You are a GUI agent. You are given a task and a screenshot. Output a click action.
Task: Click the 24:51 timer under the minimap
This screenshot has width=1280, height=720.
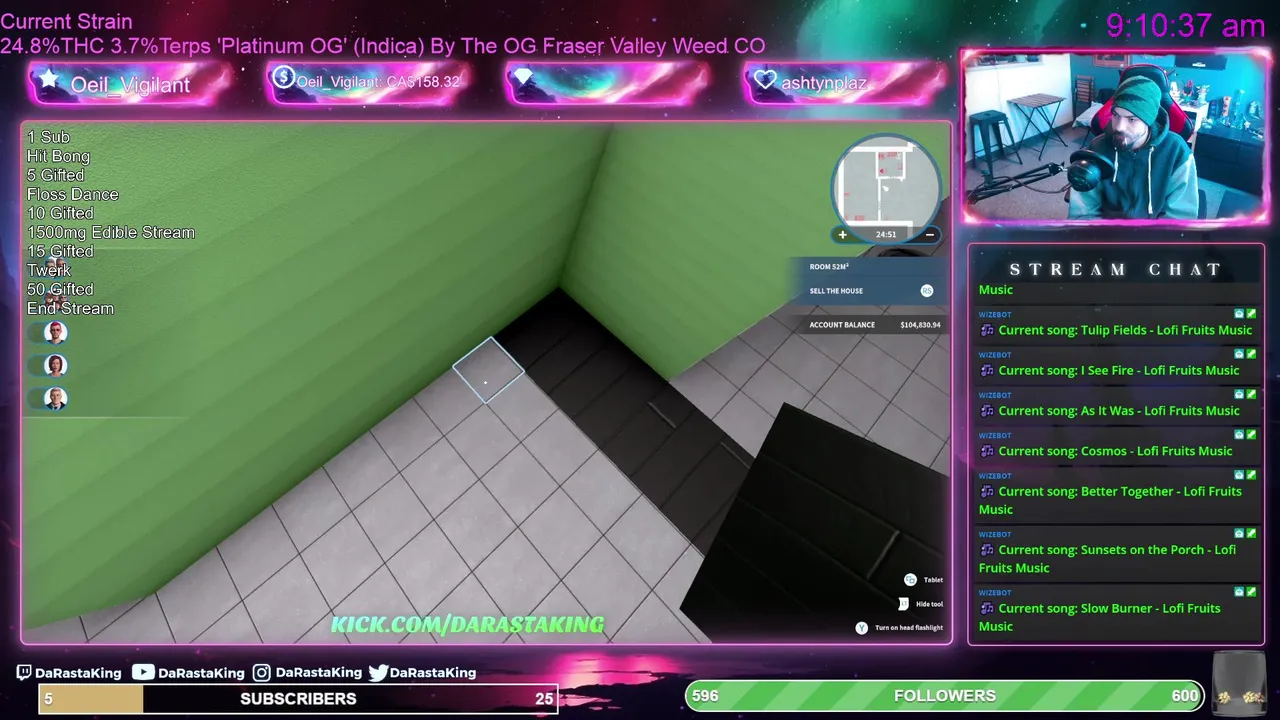[x=886, y=235]
